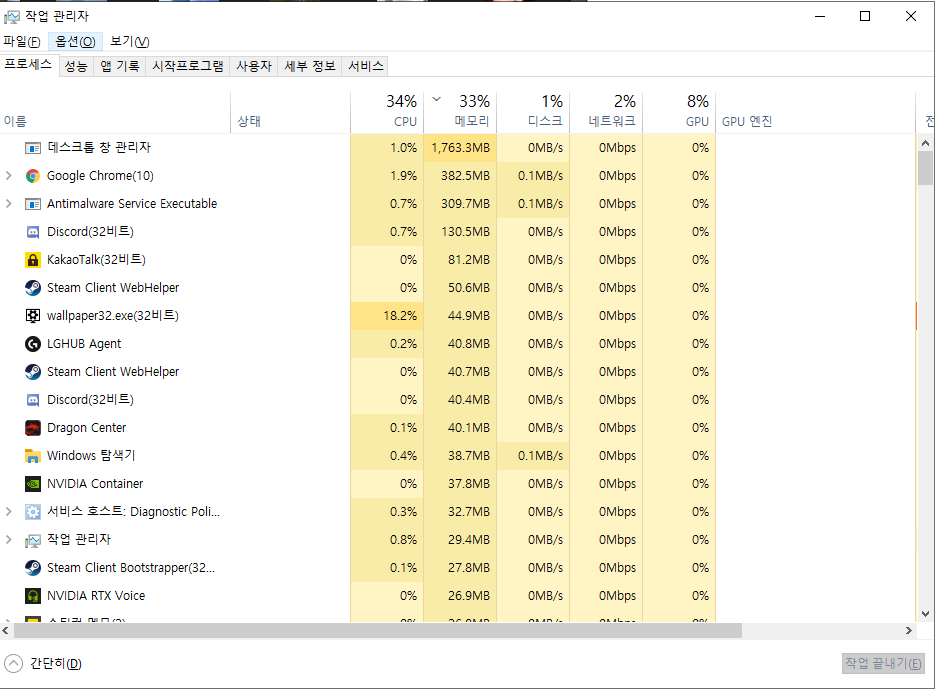Click the Discord icon with 40.4MB memory
The height and width of the screenshot is (690, 935).
(x=33, y=400)
